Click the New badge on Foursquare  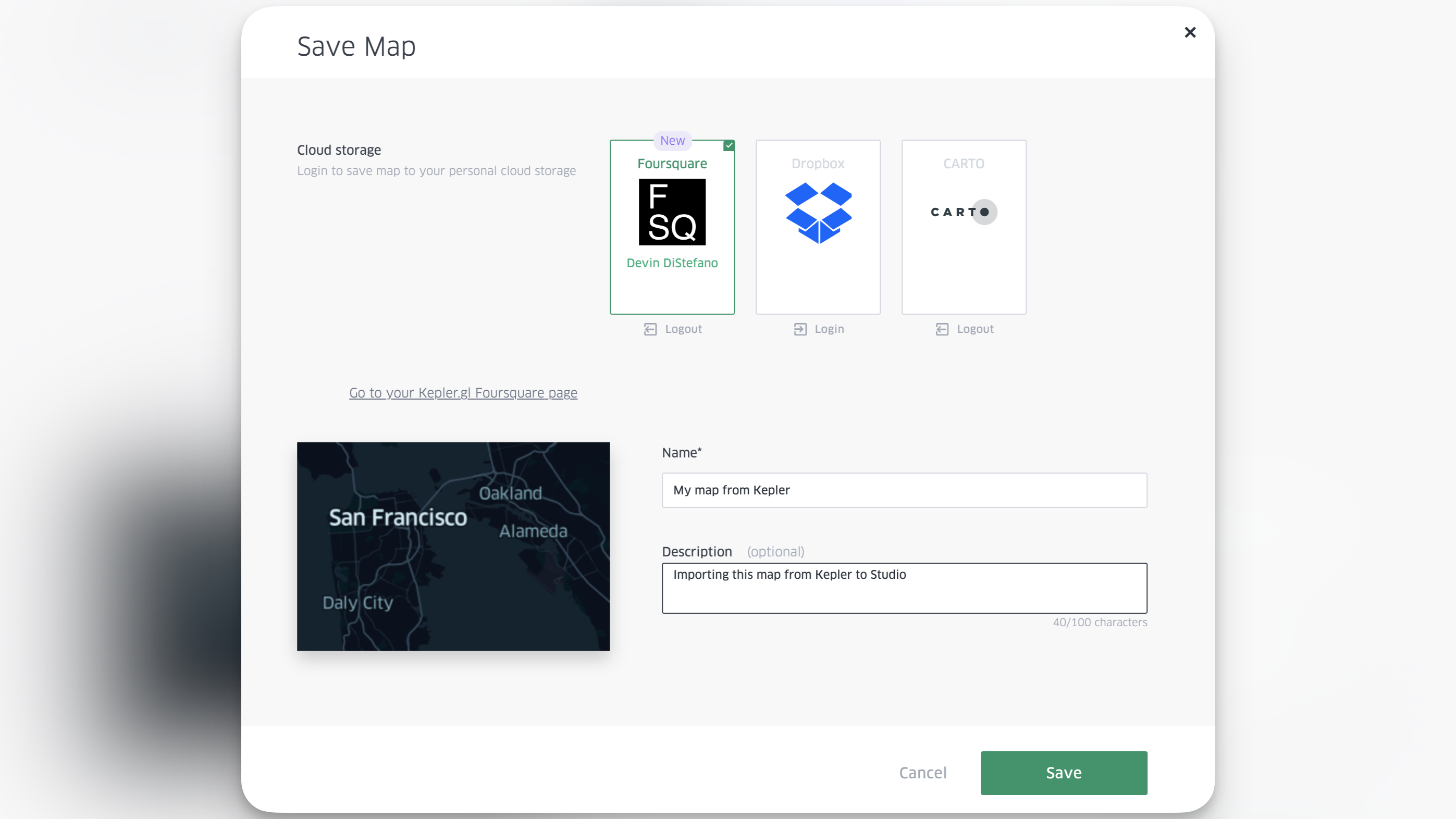[672, 140]
